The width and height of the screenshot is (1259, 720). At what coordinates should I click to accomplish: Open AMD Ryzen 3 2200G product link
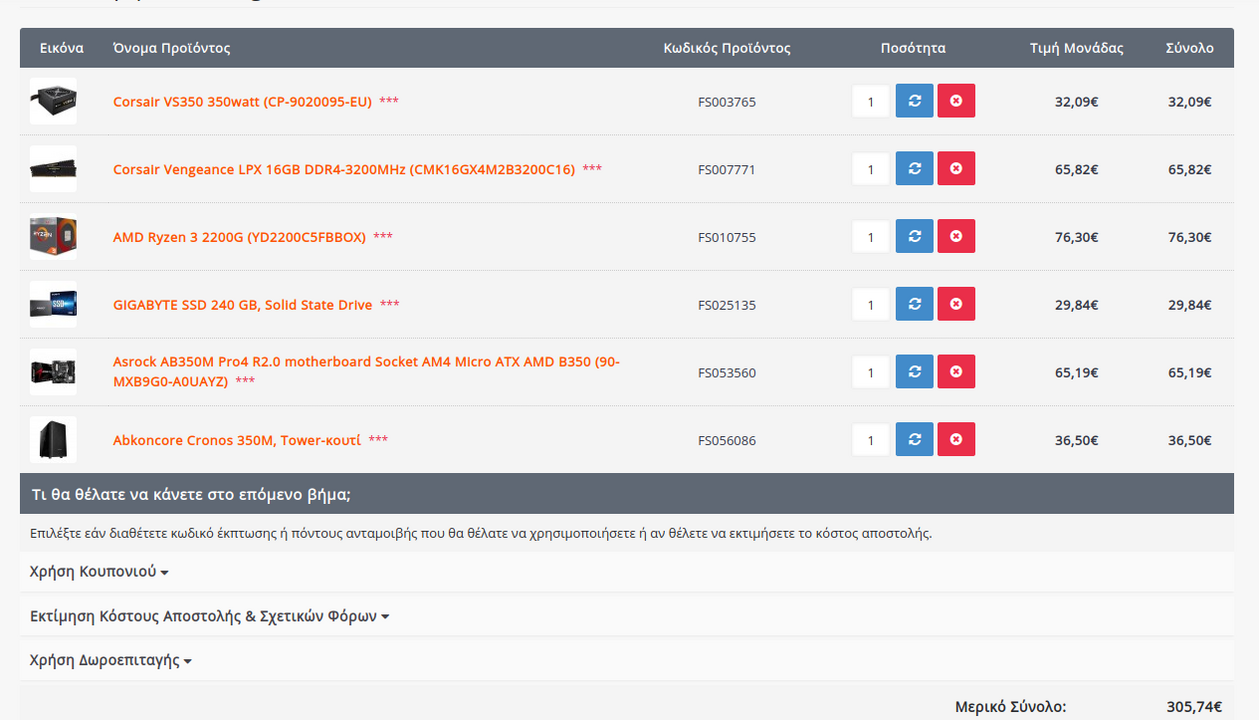(239, 237)
